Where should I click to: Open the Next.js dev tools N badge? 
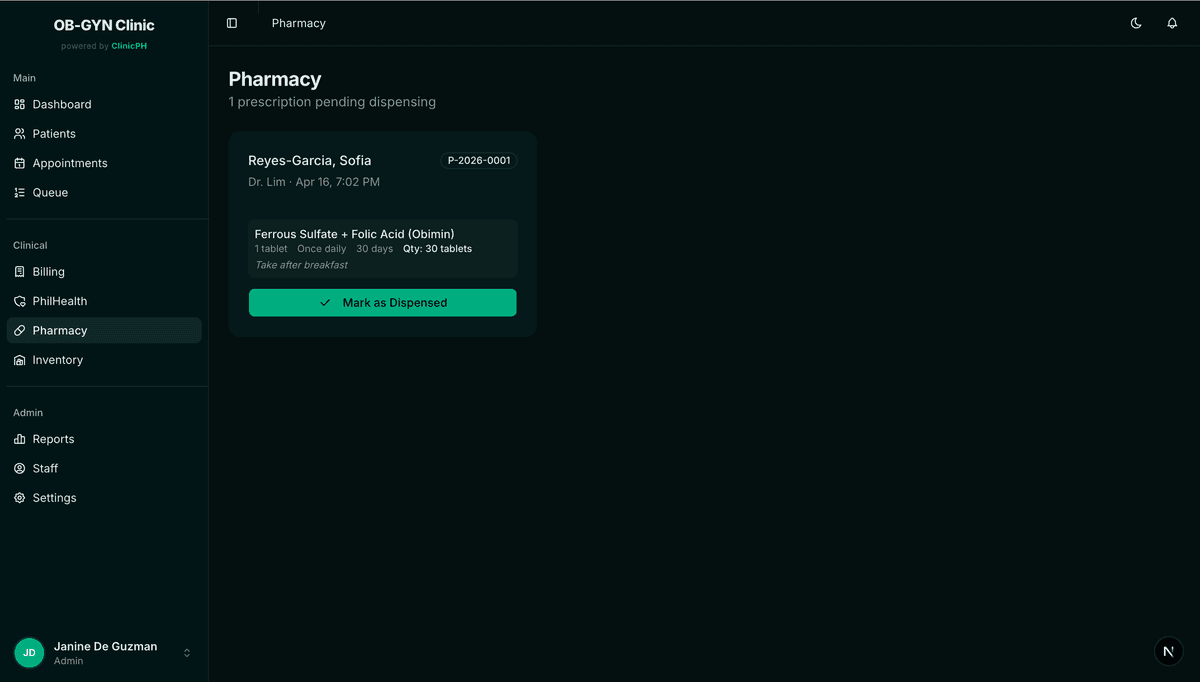coord(1168,651)
